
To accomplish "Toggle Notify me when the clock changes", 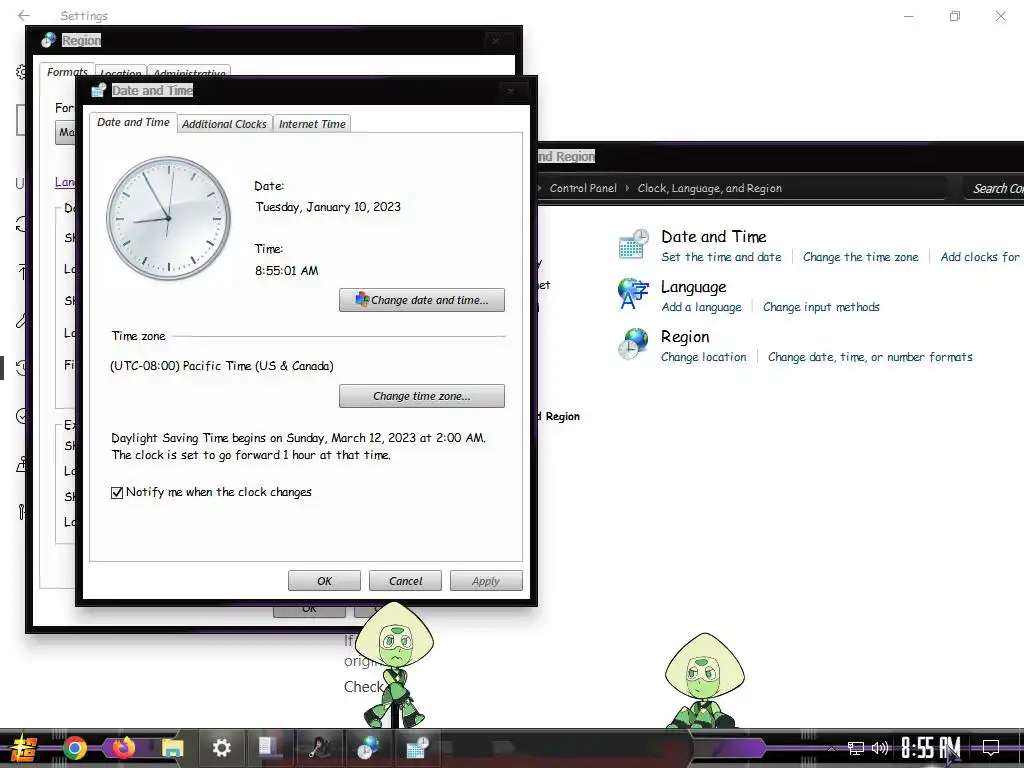I will (117, 492).
